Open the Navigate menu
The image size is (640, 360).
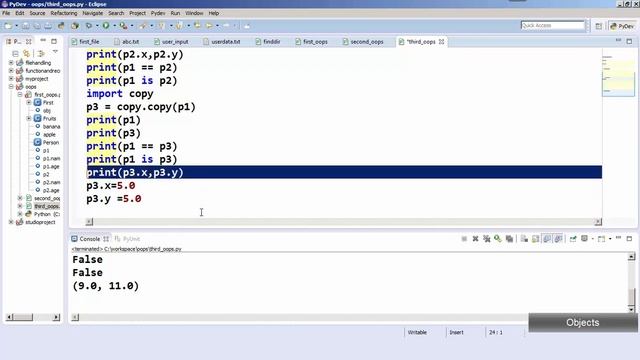(x=93, y=13)
